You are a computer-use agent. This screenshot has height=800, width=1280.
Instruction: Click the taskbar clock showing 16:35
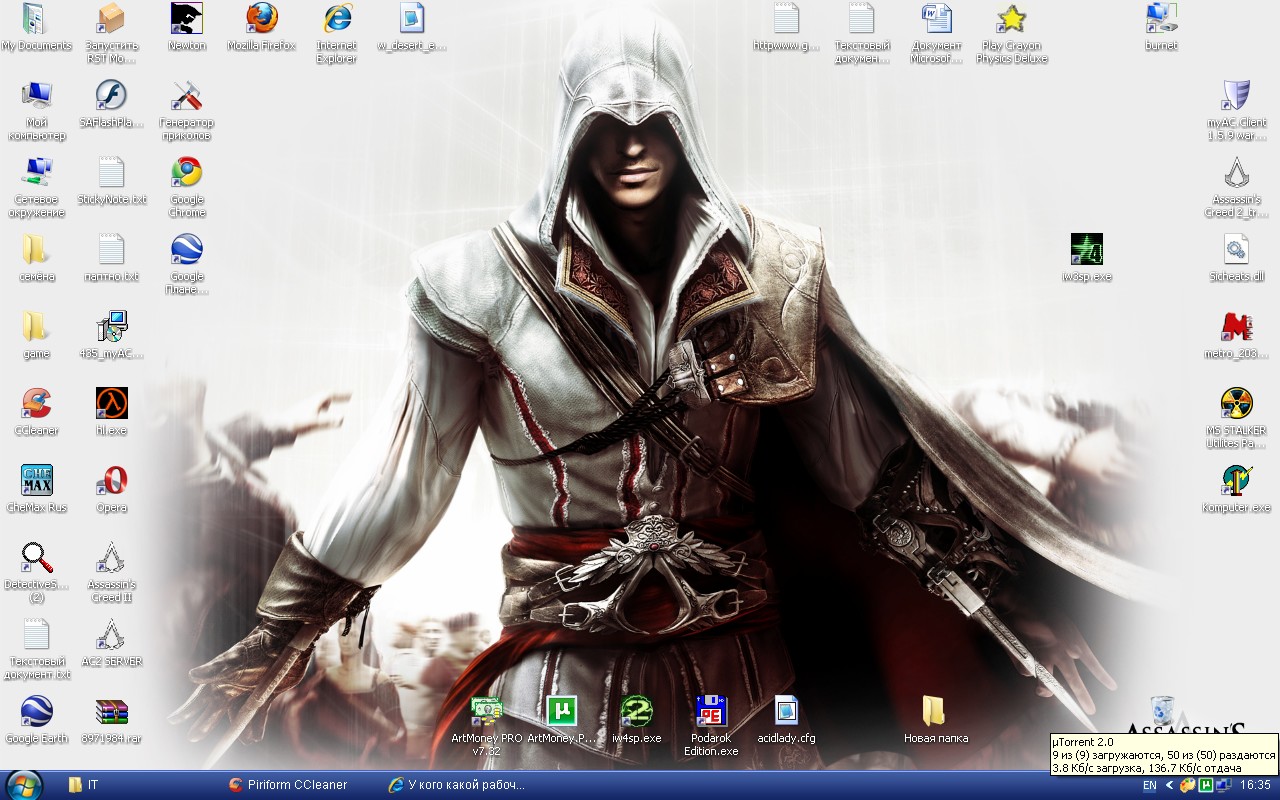(1254, 786)
